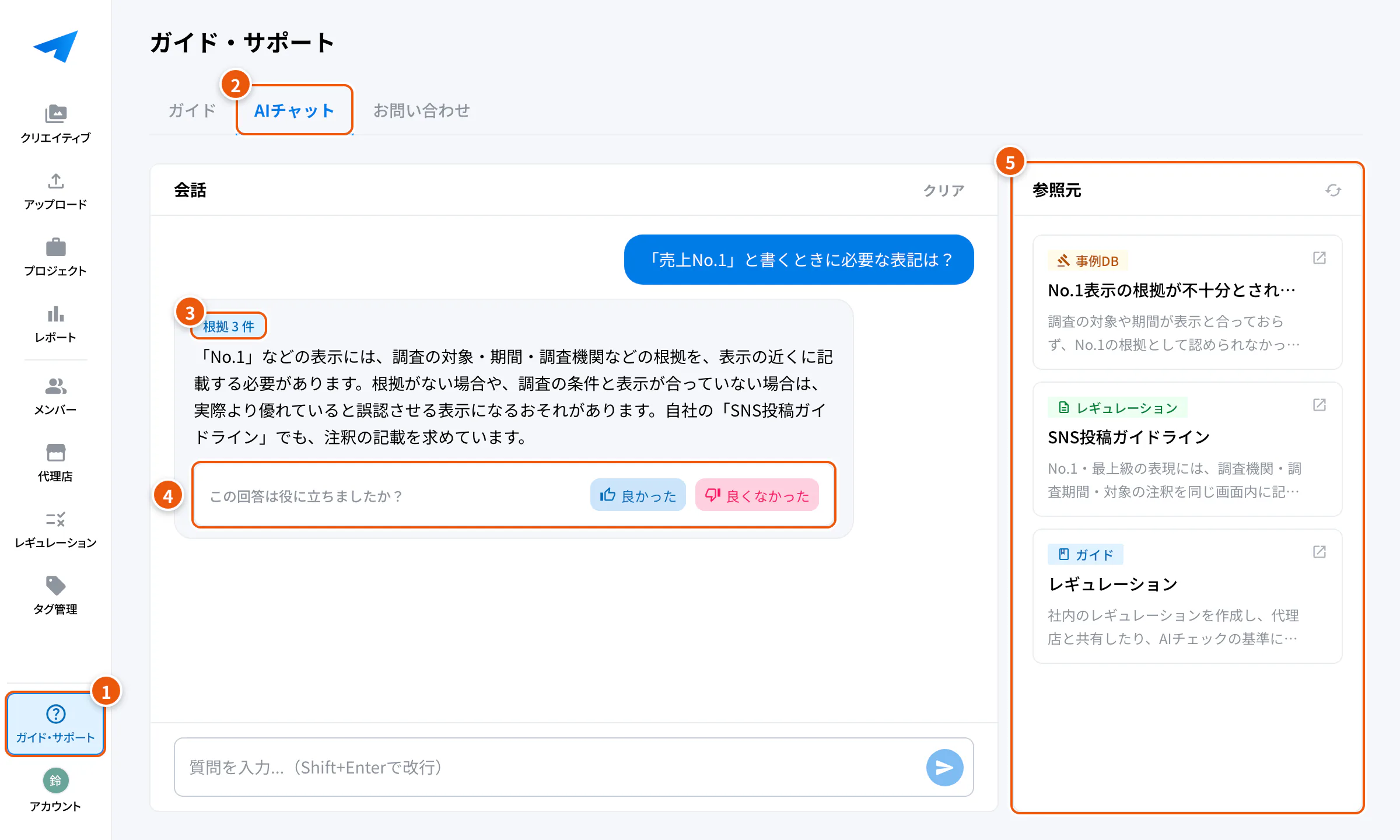Click the レギュレーション reference card title
Image resolution: width=1400 pixels, height=840 pixels.
pos(1112,584)
